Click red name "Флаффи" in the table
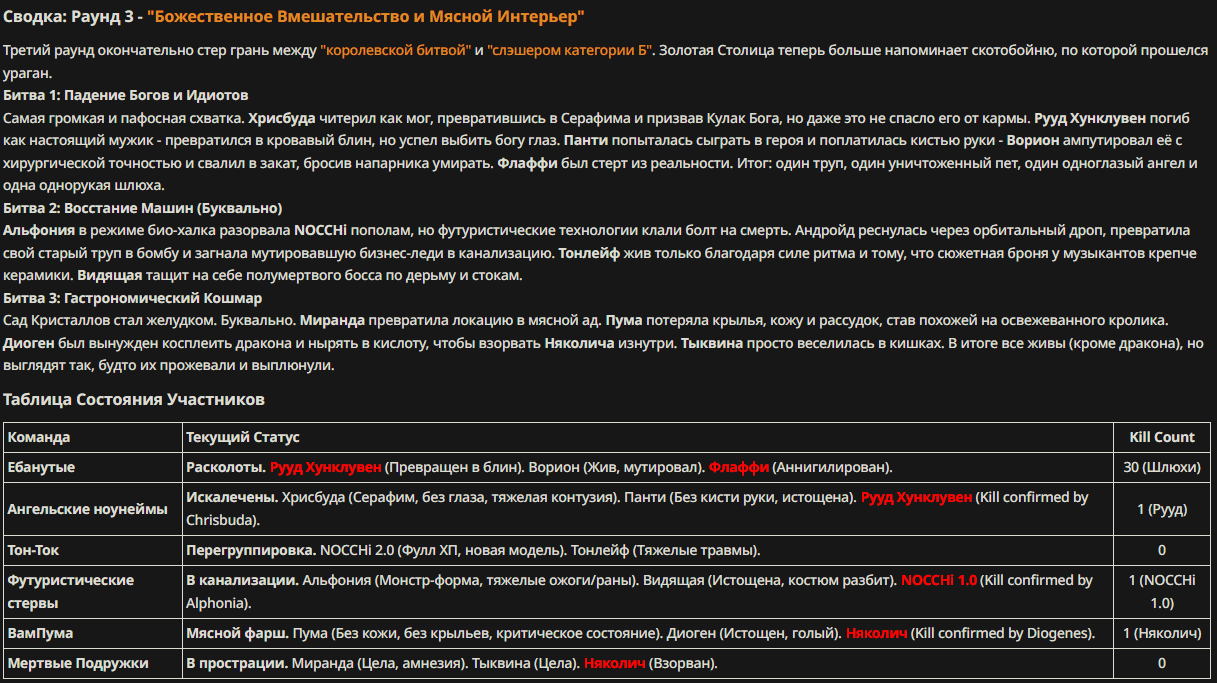 click(739, 467)
